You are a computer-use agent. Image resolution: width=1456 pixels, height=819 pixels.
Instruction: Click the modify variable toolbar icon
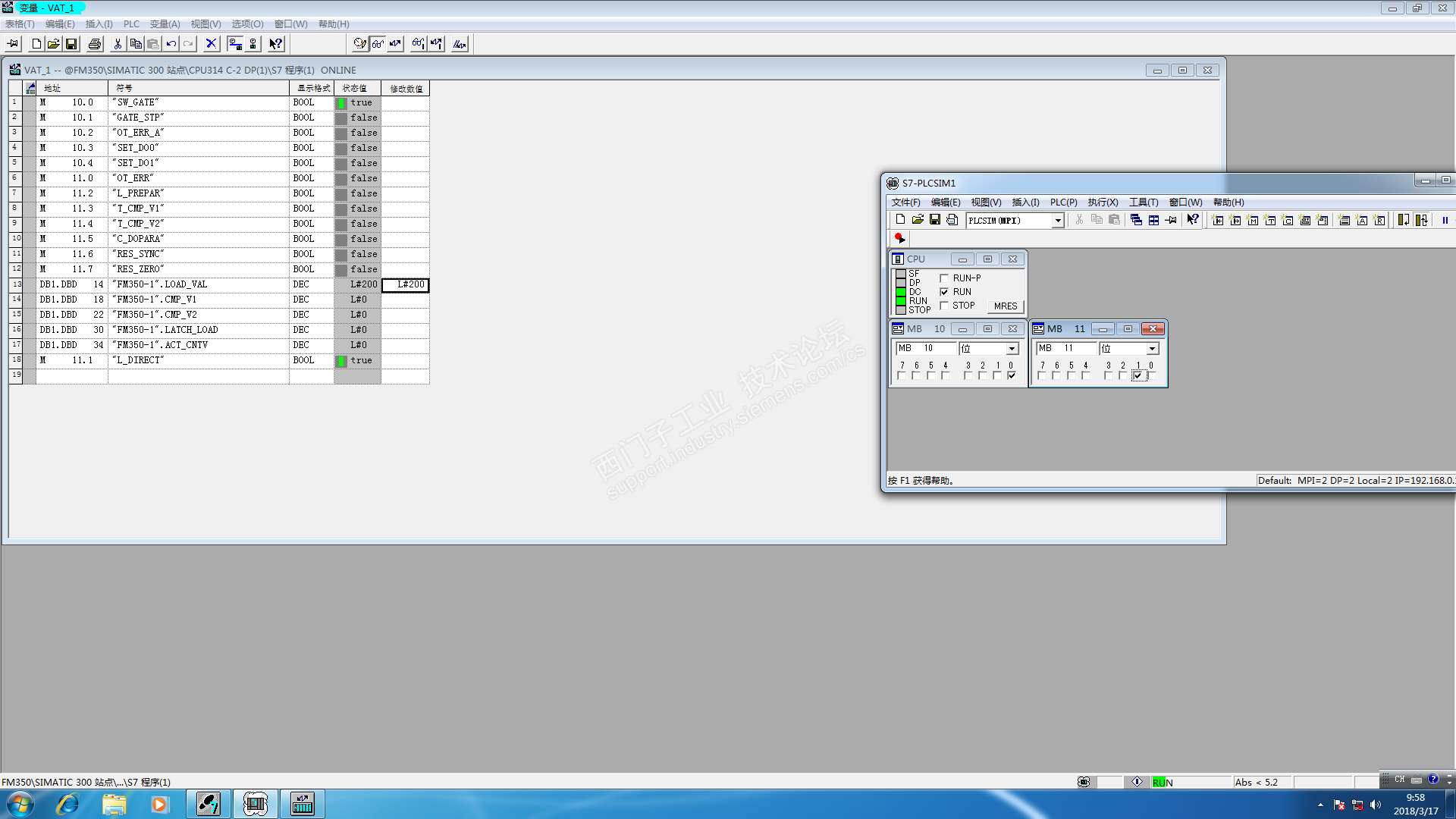(396, 44)
